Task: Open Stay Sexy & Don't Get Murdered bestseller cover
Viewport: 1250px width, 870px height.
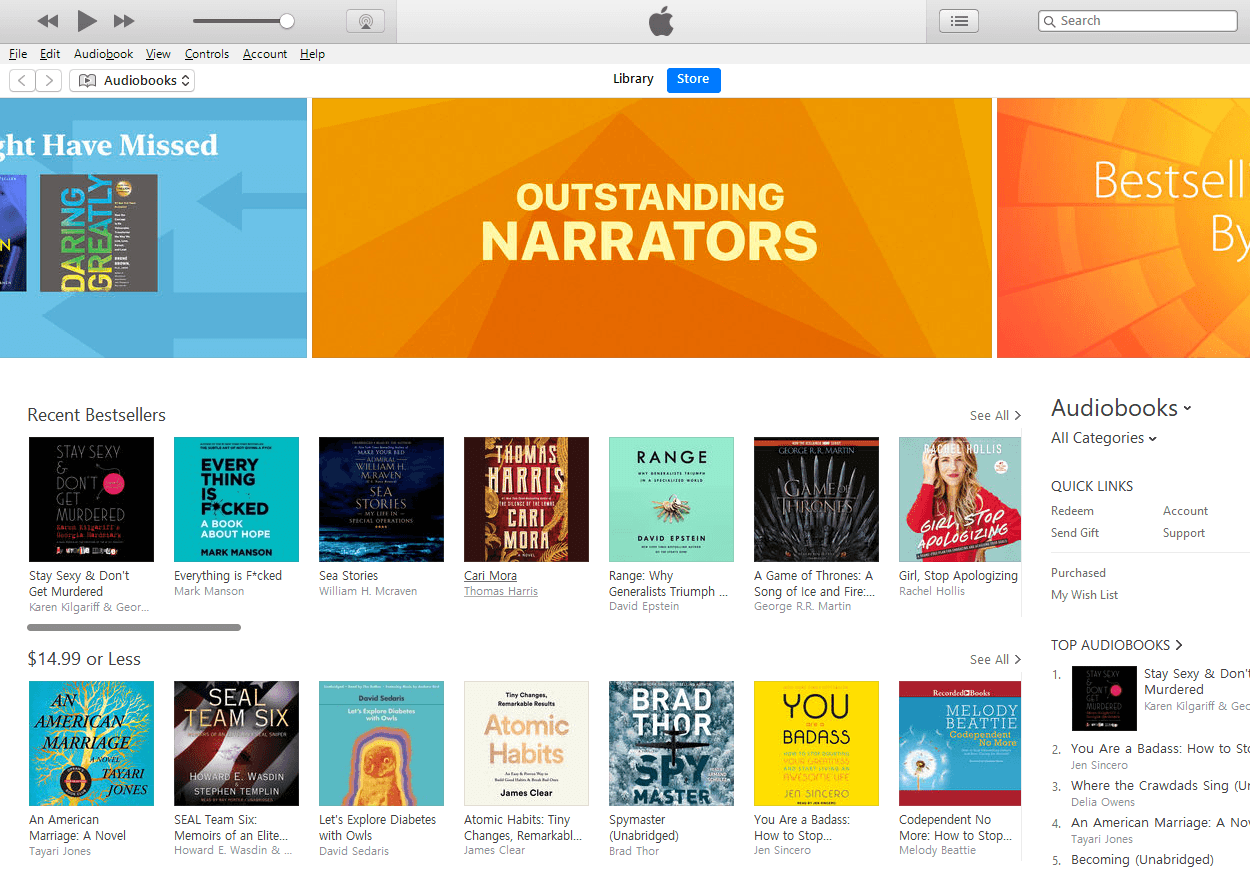Action: [x=91, y=499]
